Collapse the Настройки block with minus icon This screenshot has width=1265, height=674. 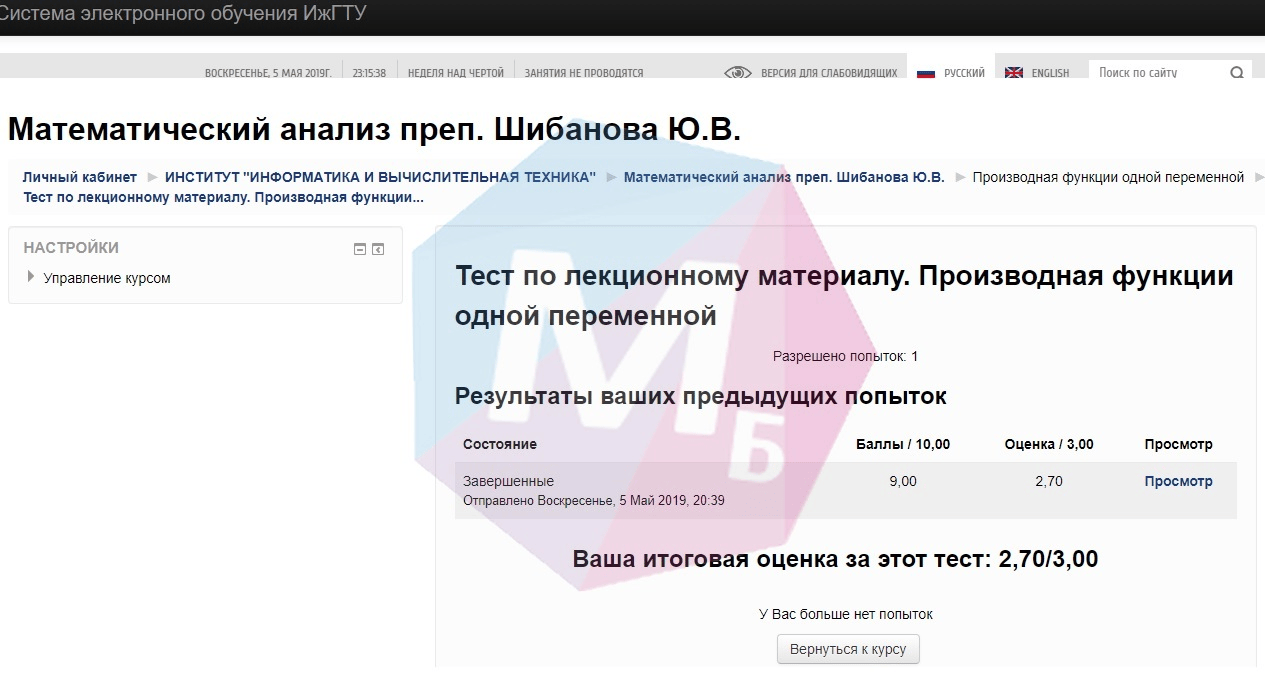(x=360, y=249)
